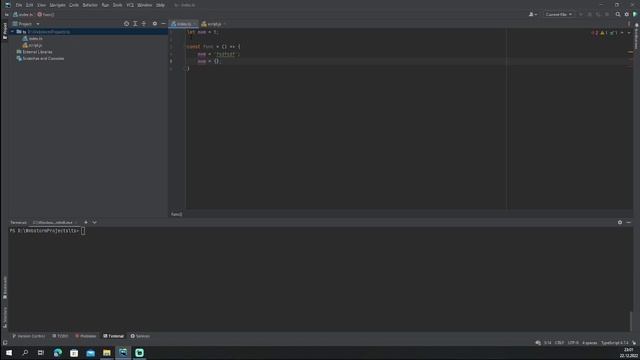
Task: Collapse the ts project root folder
Action: (12, 31)
